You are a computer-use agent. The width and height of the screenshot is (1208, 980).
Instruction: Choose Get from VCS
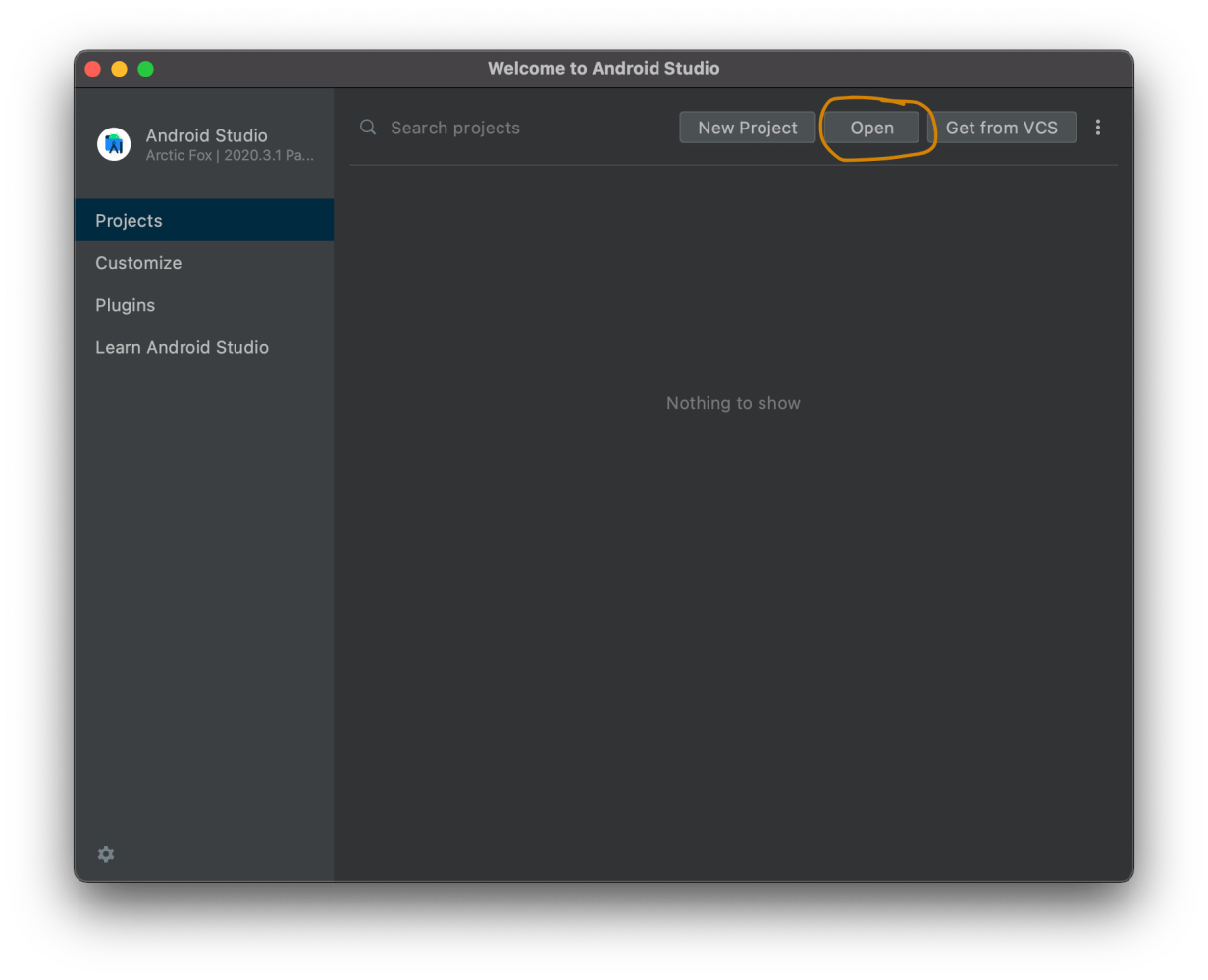(x=1001, y=128)
